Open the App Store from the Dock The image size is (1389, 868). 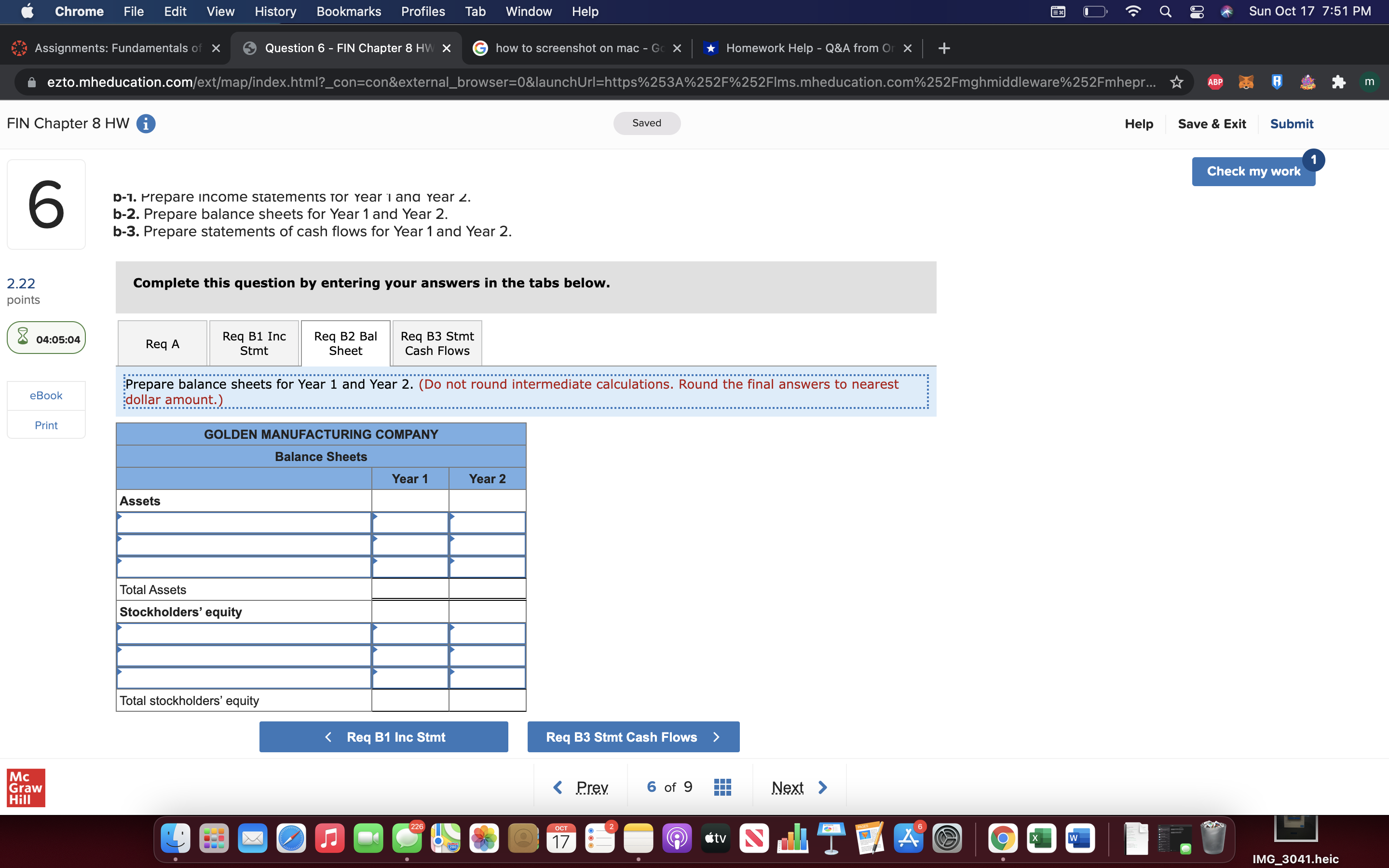(908, 838)
